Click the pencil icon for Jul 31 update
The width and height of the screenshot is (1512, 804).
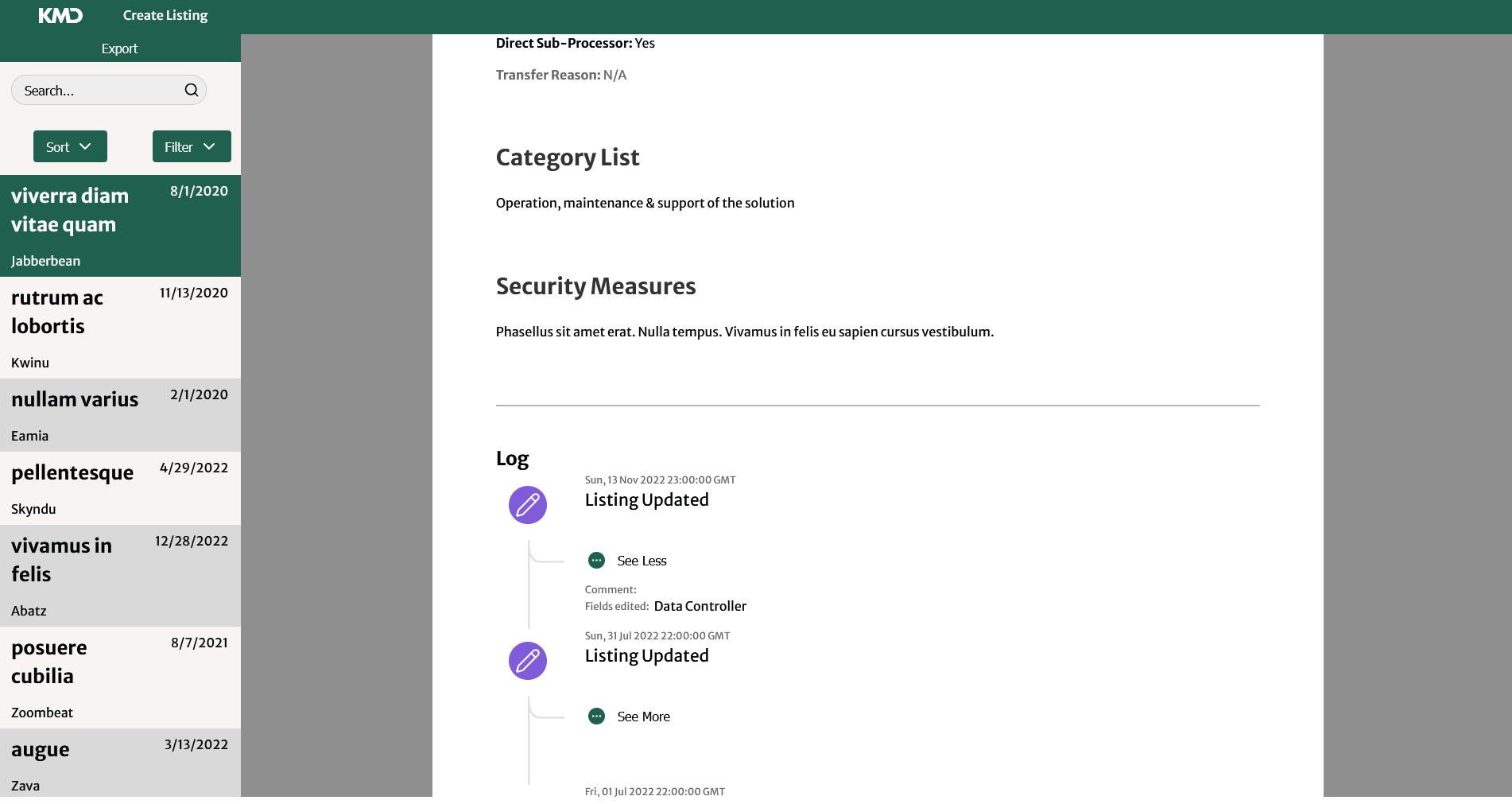528,661
